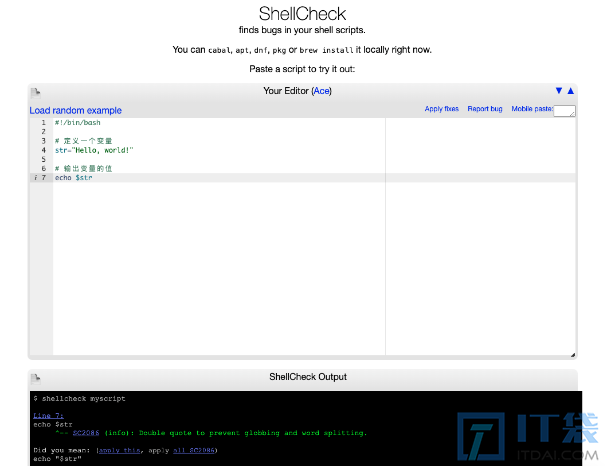This screenshot has width=605, height=466.
Task: Click the comment on editor line 3
Action: (x=83, y=141)
